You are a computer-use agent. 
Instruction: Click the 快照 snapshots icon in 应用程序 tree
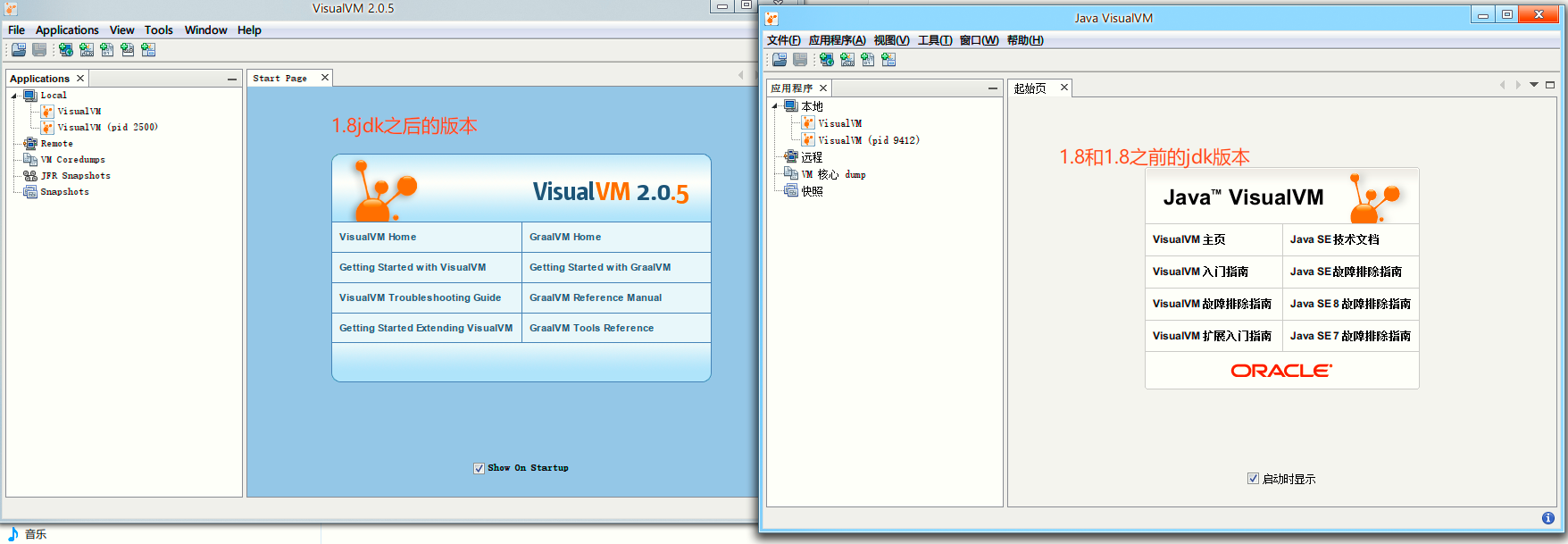click(x=791, y=191)
